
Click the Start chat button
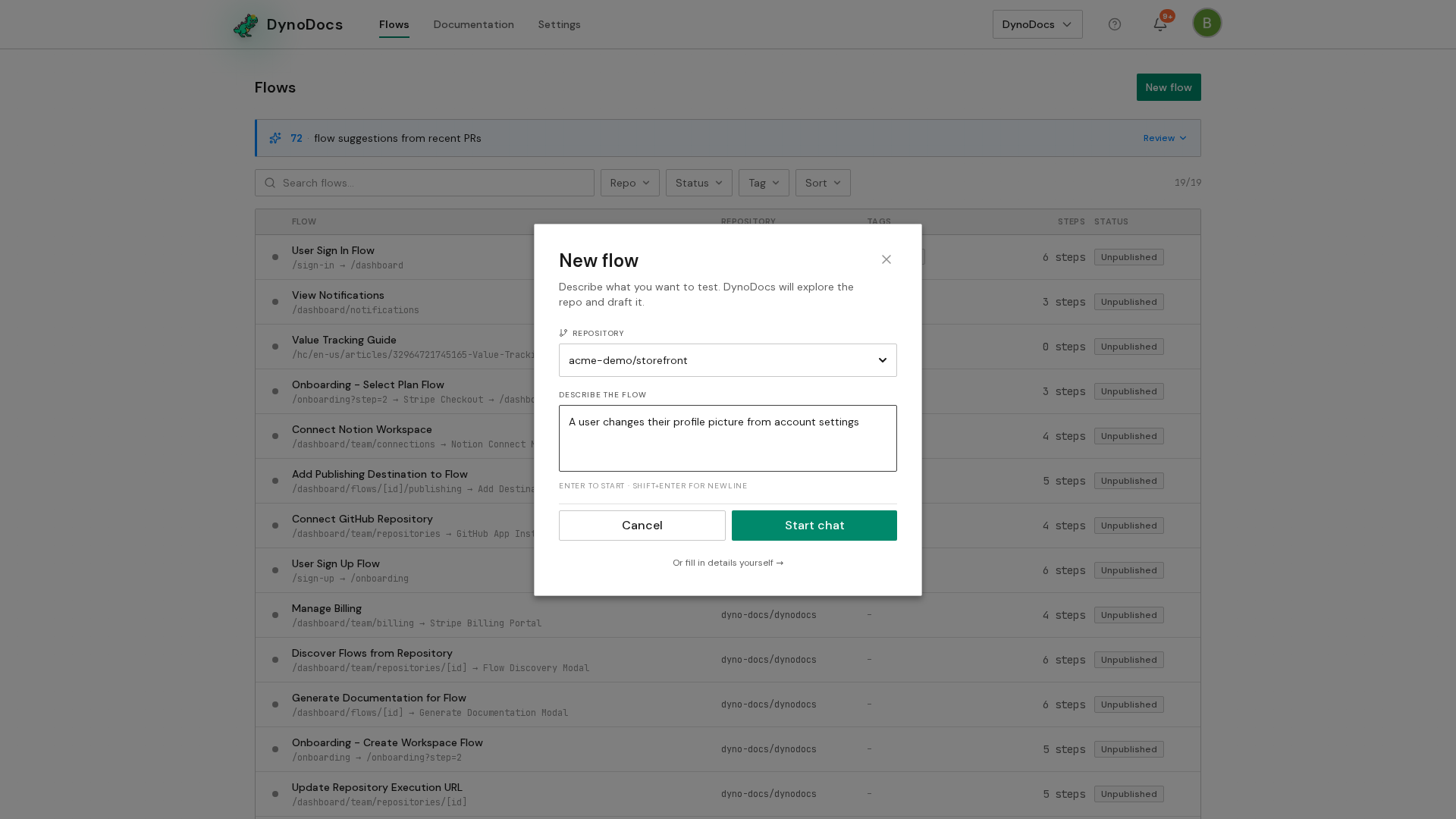(814, 526)
